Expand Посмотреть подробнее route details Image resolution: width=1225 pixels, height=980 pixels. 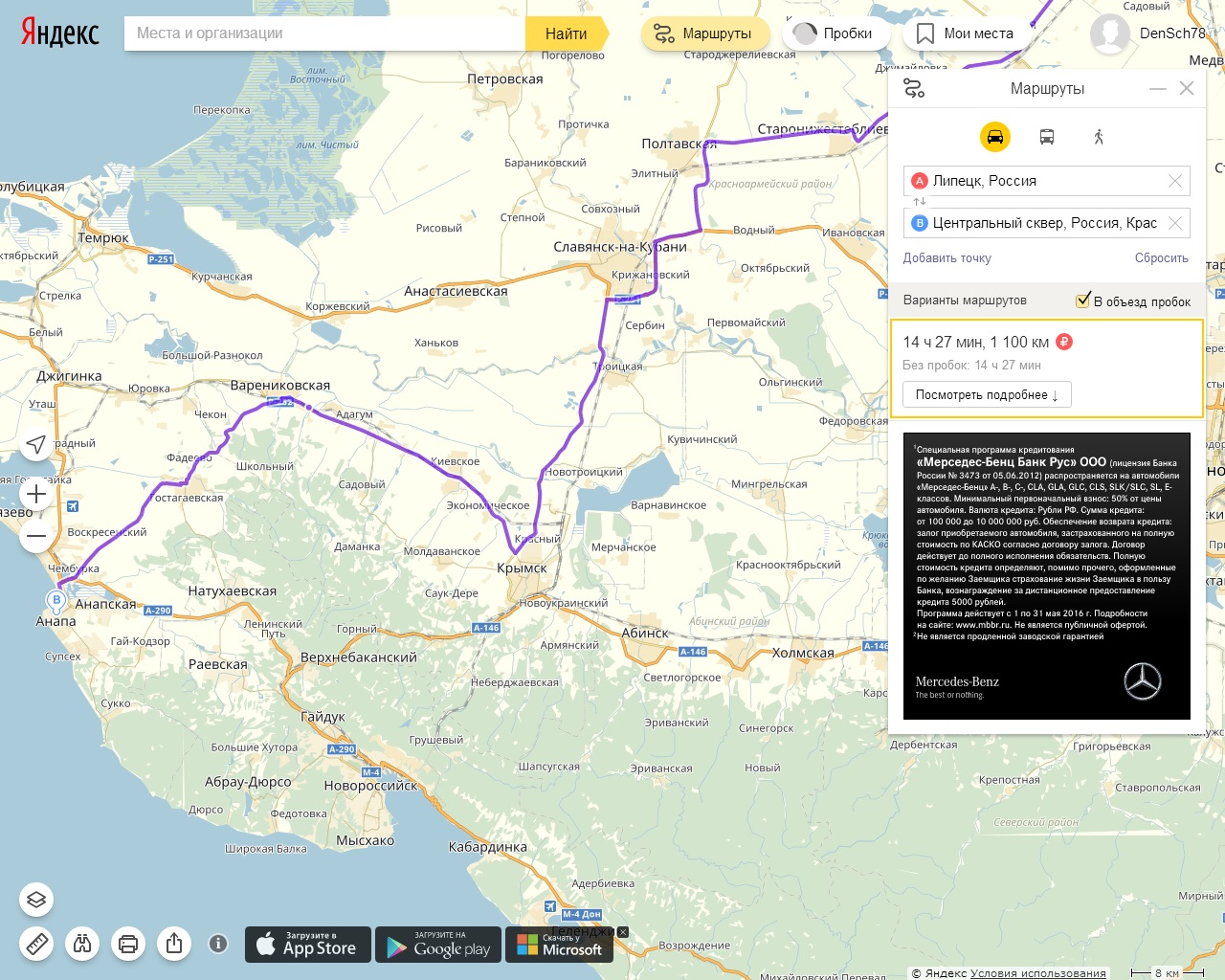pyautogui.click(x=987, y=394)
